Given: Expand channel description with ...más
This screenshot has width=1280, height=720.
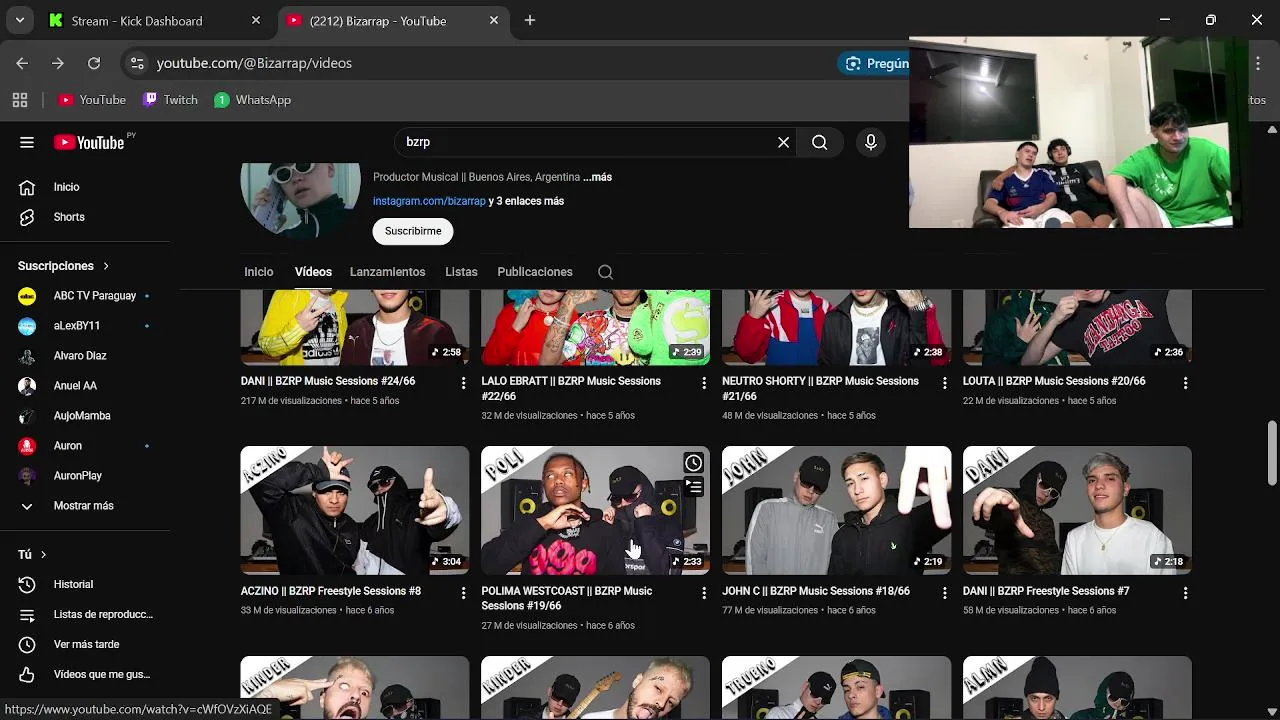Looking at the screenshot, I should point(597,177).
